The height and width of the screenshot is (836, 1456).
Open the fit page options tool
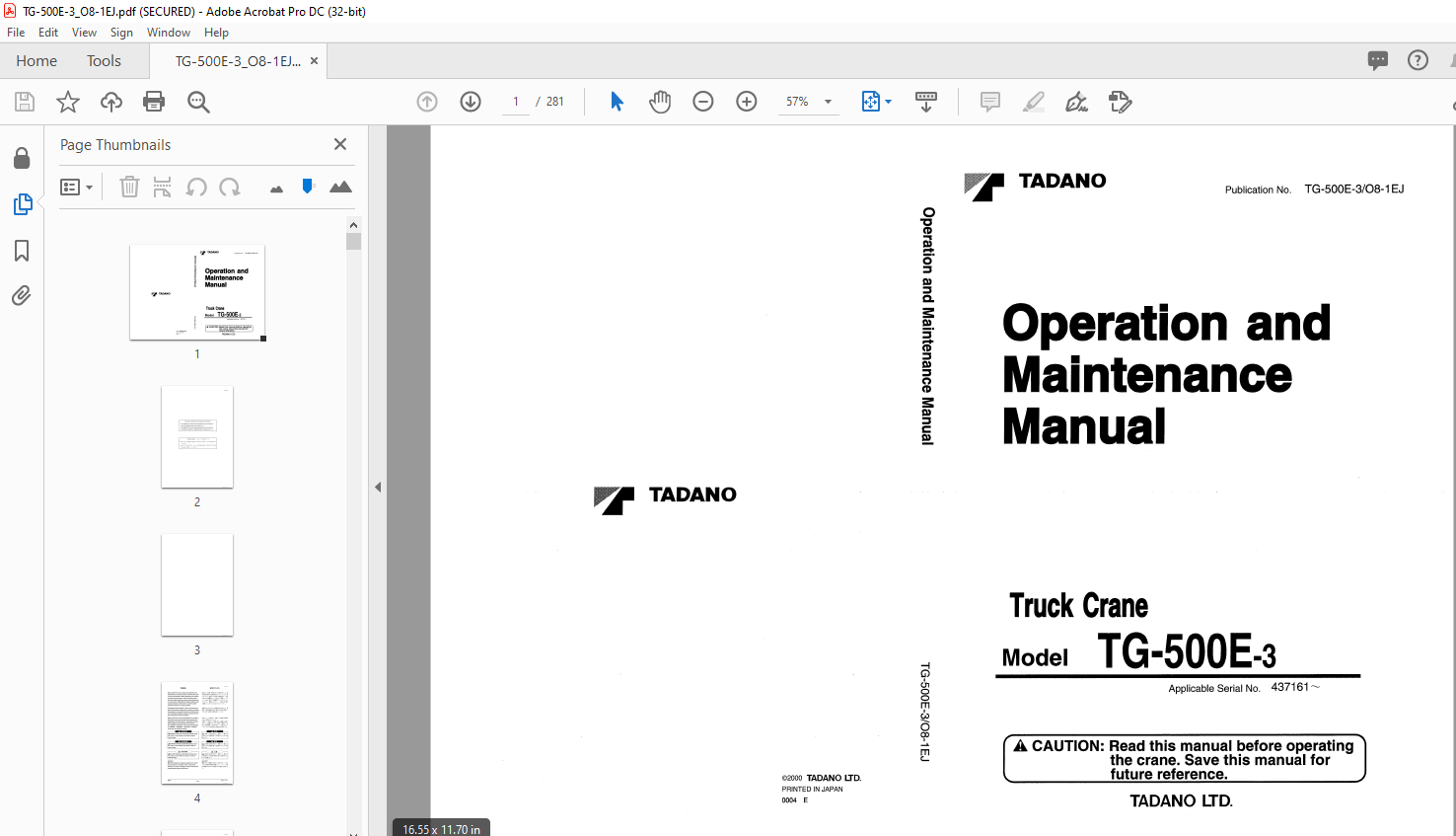pyautogui.click(x=876, y=102)
